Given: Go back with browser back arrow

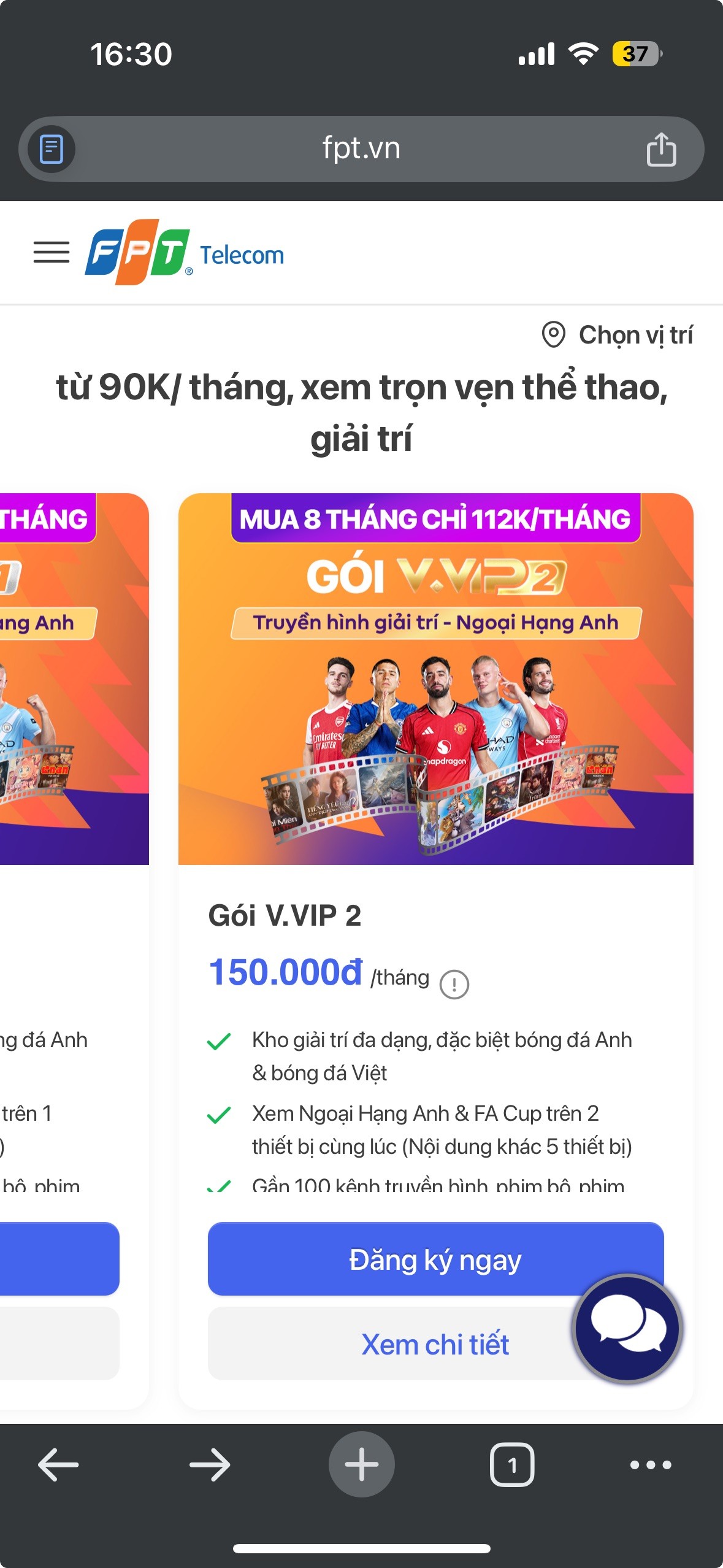Looking at the screenshot, I should click(58, 1465).
